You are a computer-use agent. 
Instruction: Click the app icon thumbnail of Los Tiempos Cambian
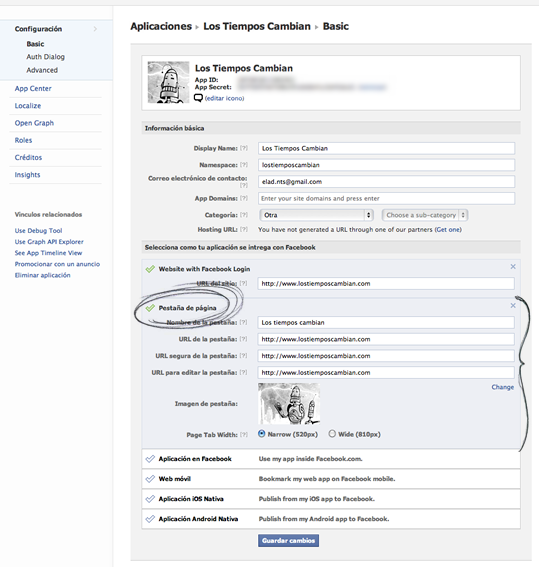pos(168,82)
